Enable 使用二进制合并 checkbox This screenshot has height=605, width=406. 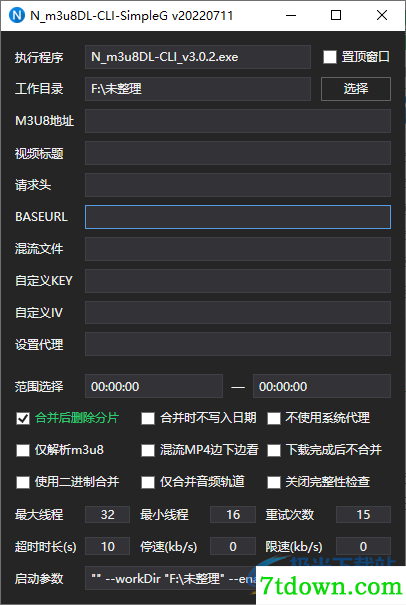pyautogui.click(x=23, y=482)
